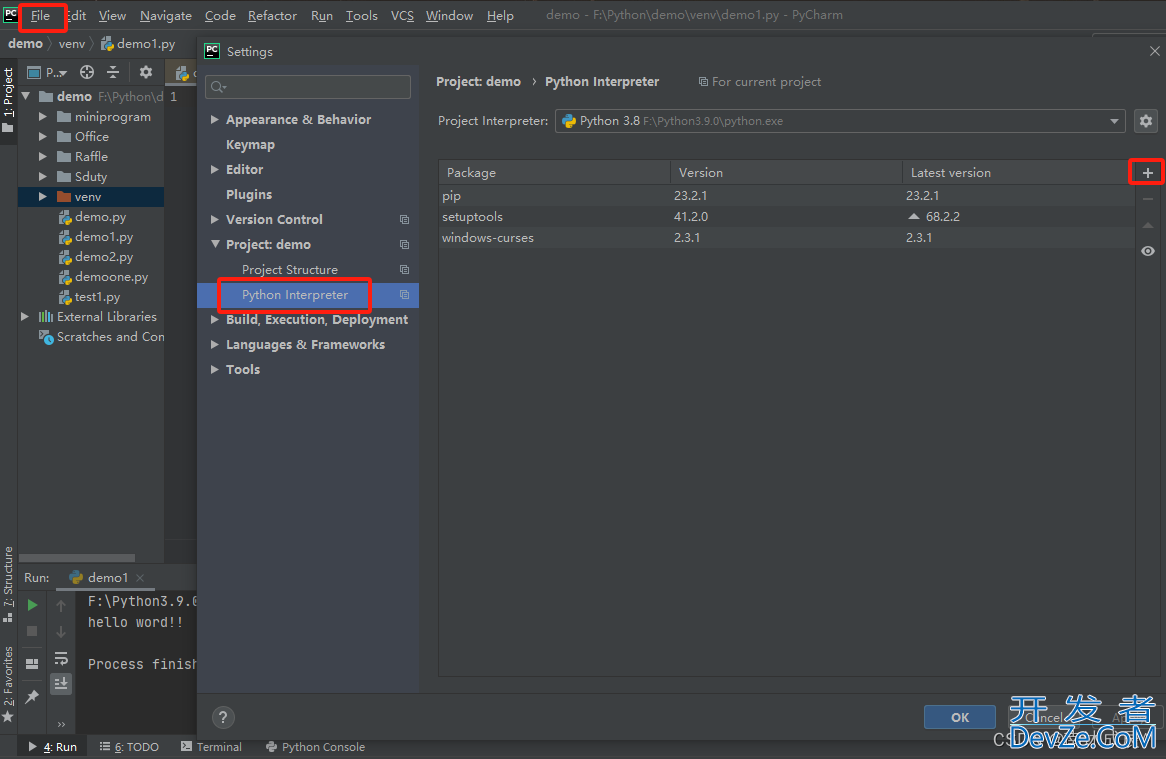Open the Project view type dropdown
Screen dimensions: 1166x759
(47, 72)
